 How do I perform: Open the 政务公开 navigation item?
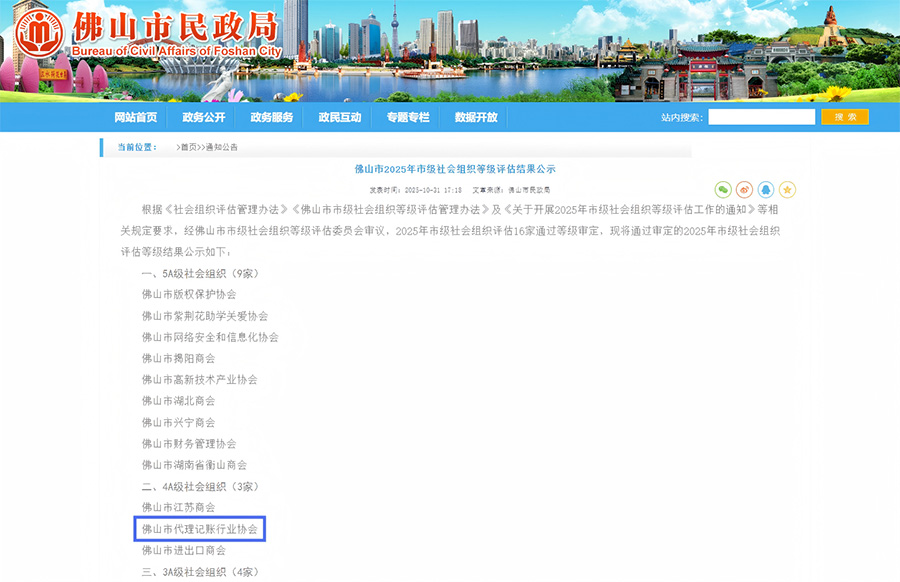tap(203, 117)
